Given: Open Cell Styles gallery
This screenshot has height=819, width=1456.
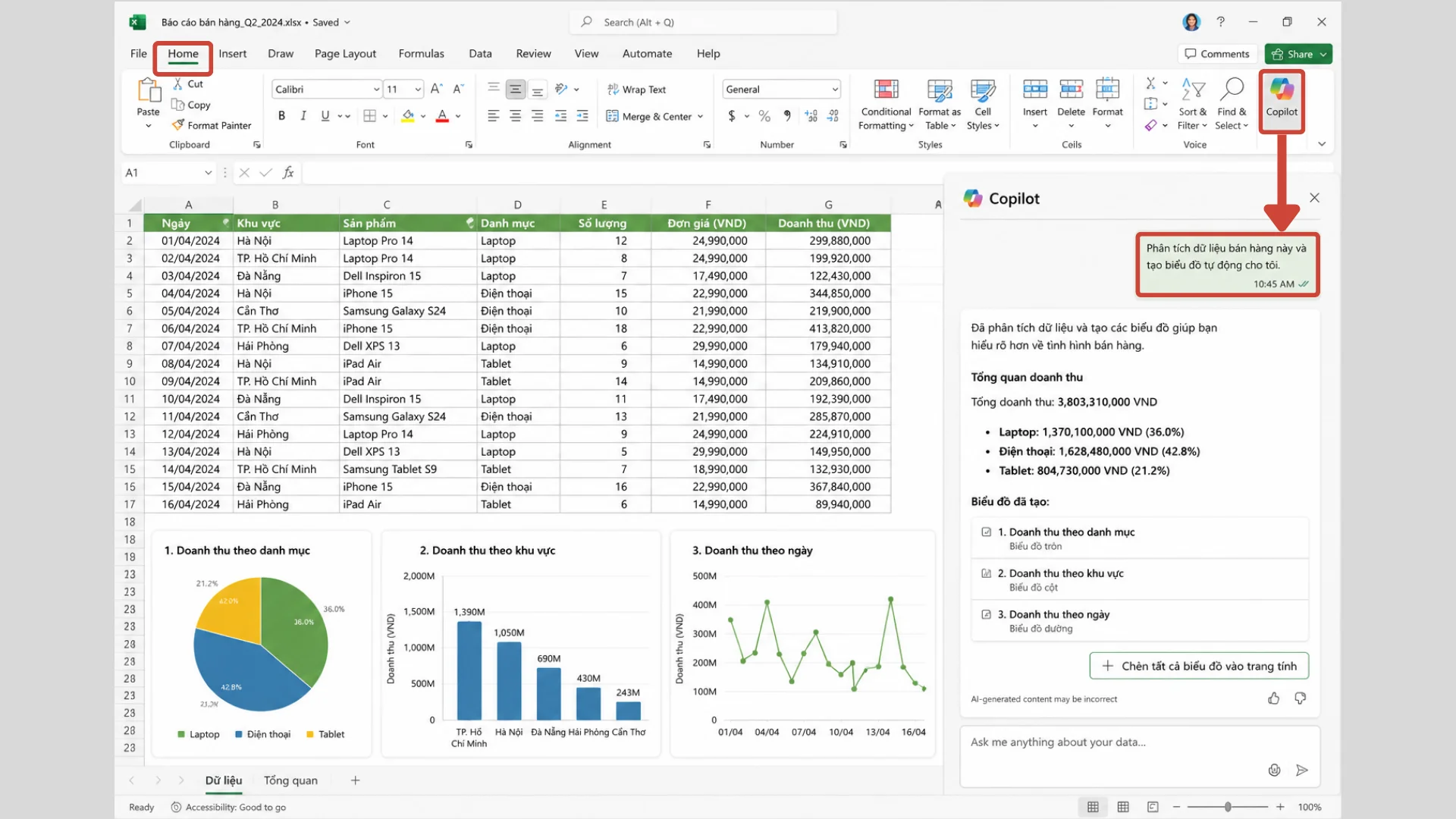Looking at the screenshot, I should (x=983, y=105).
